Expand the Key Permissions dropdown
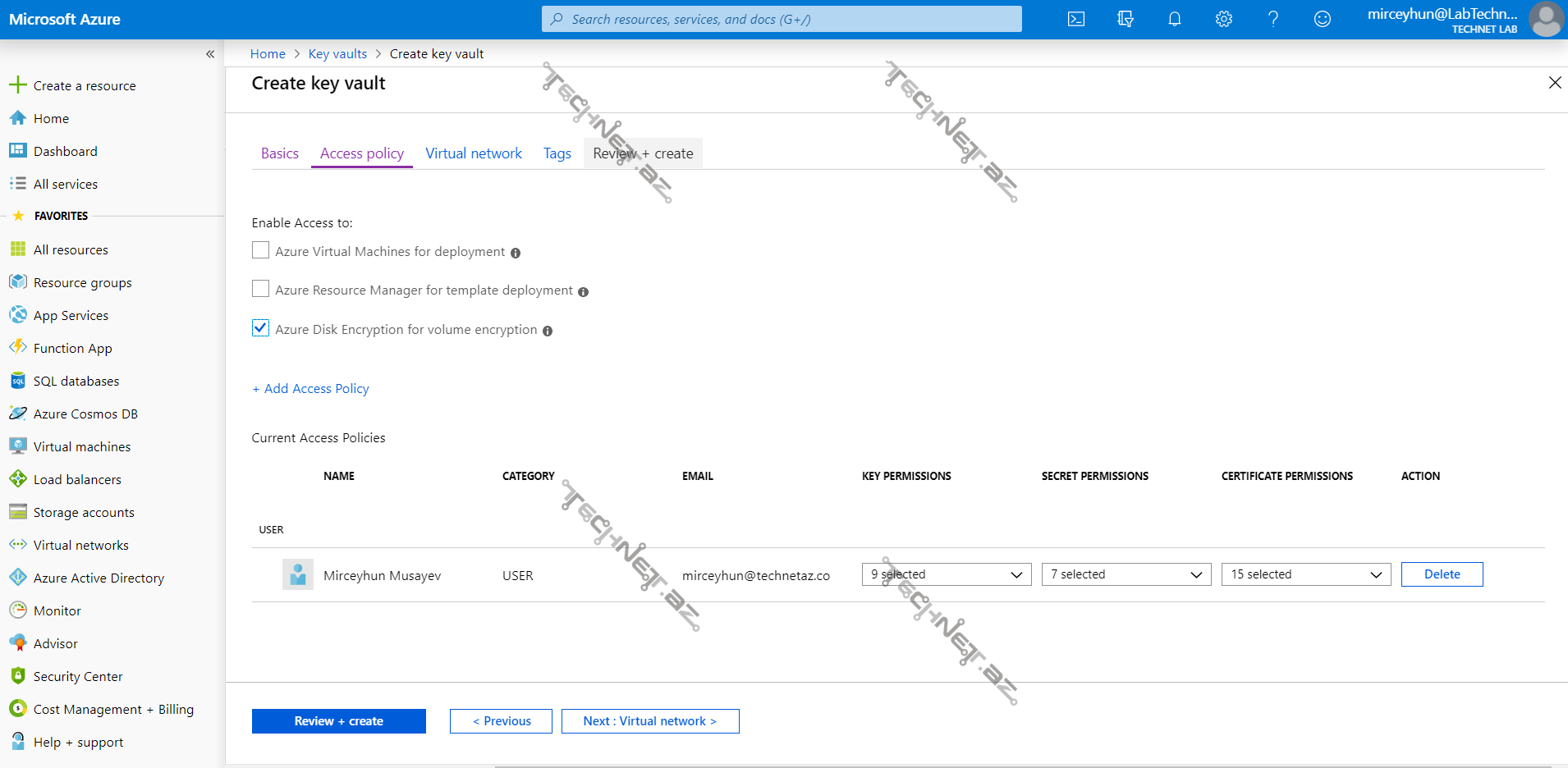Image resolution: width=1568 pixels, height=768 pixels. 946,574
